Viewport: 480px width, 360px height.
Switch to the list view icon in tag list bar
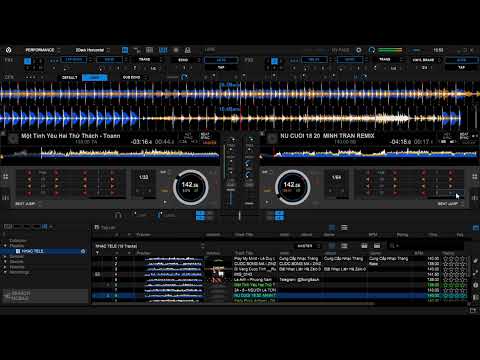click(x=344, y=228)
